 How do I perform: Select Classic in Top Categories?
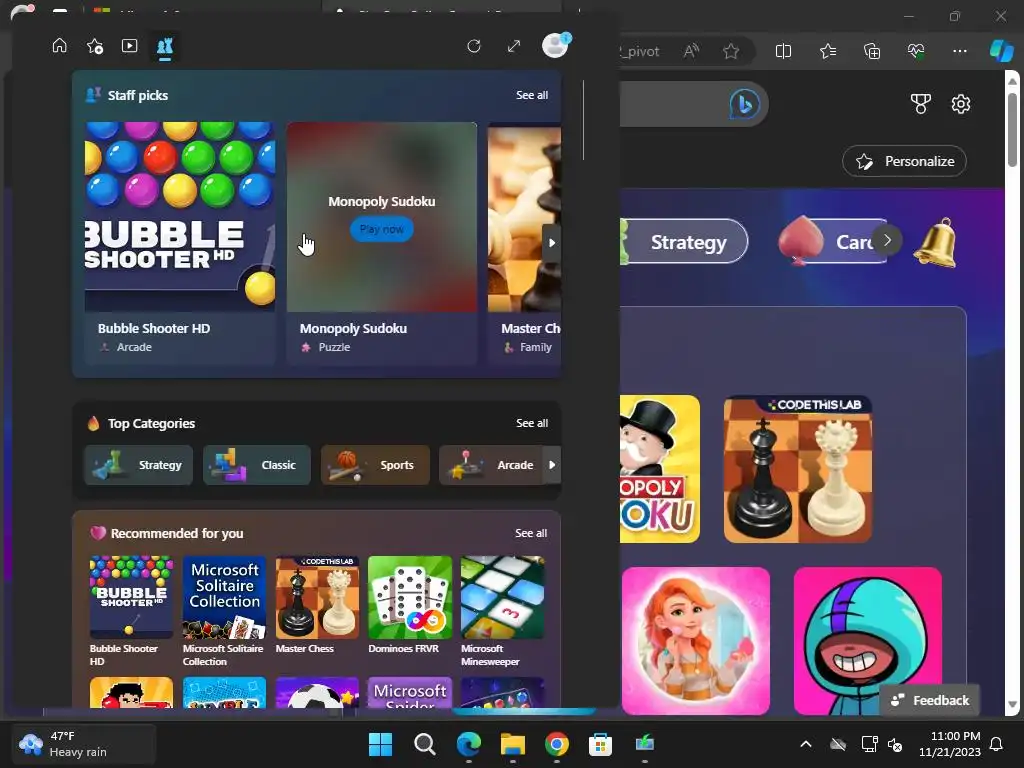(257, 465)
